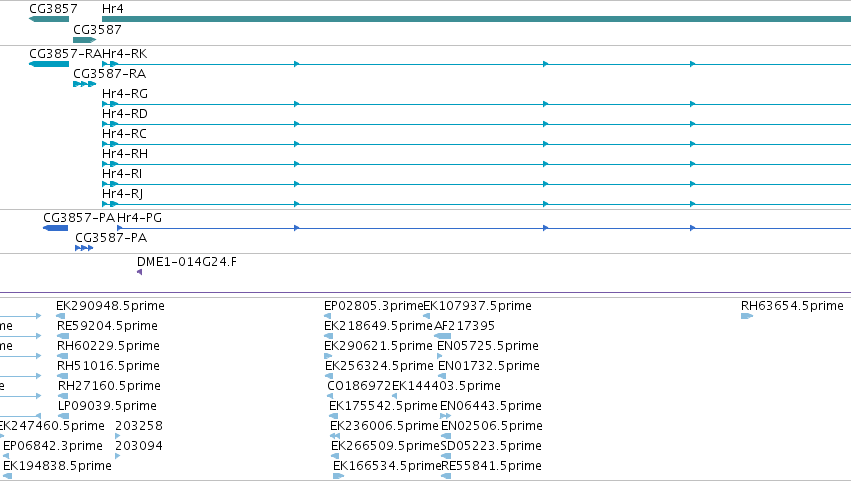The width and height of the screenshot is (851, 481).
Task: Select the EK144403.5prime EST label
Action: tap(447, 387)
